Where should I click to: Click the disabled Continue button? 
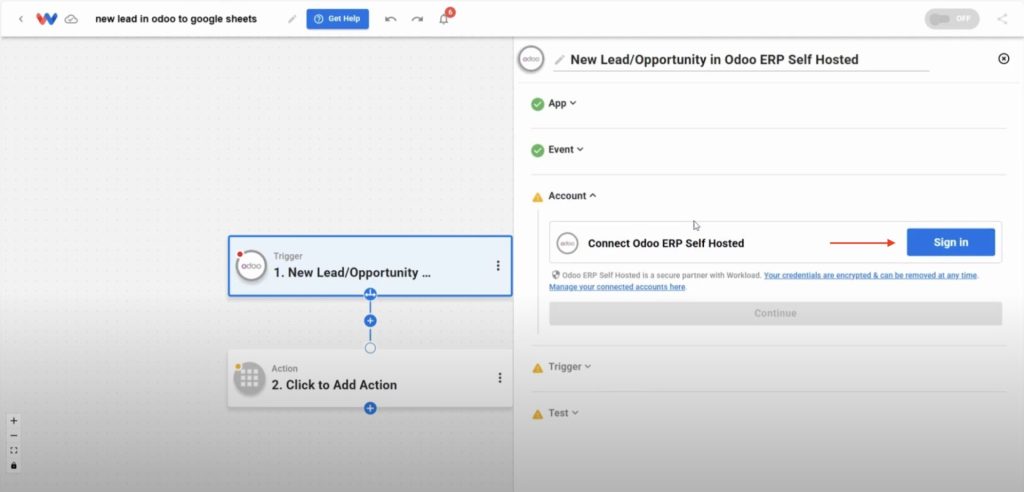coord(775,314)
